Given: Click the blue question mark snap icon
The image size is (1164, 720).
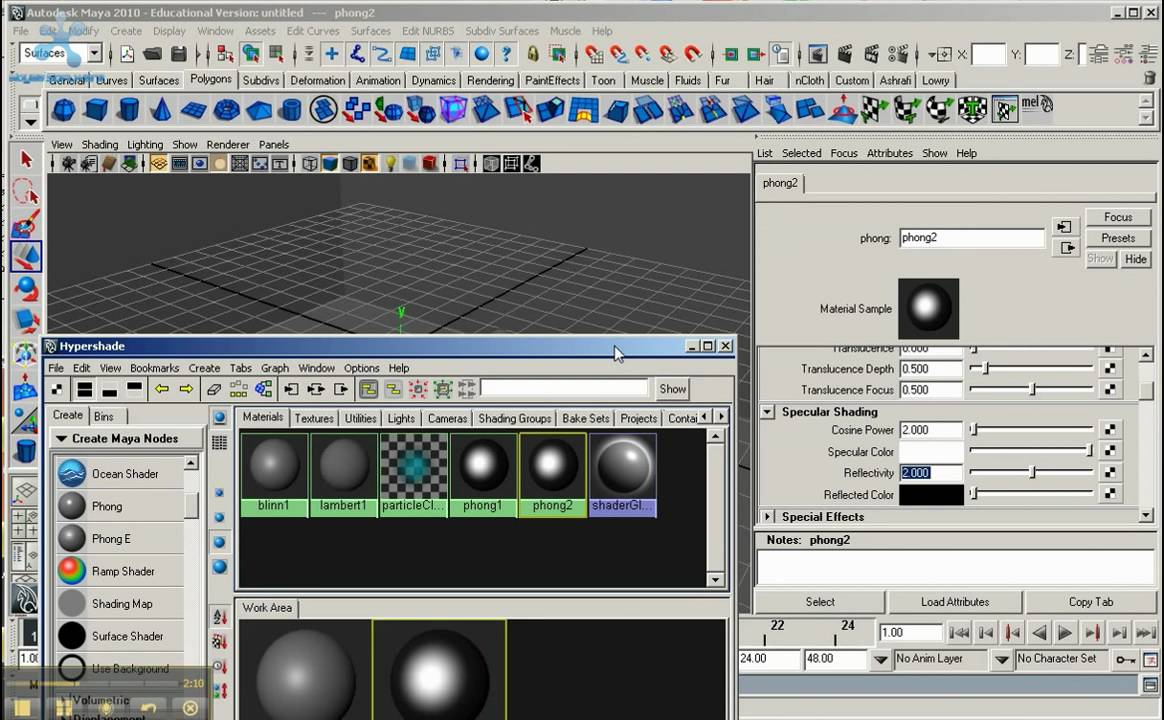Looking at the screenshot, I should tap(506, 53).
